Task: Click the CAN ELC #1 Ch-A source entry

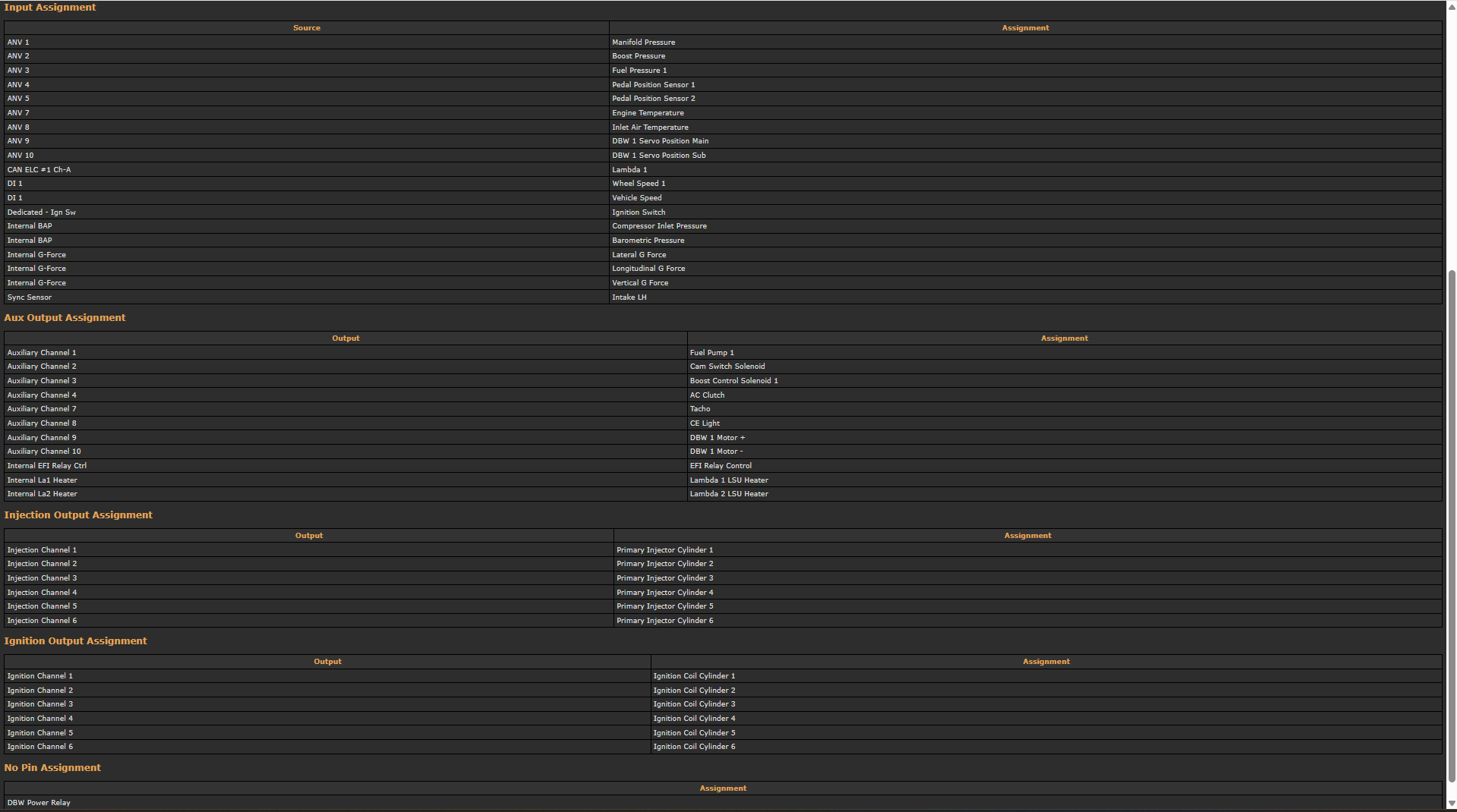Action: [x=39, y=170]
